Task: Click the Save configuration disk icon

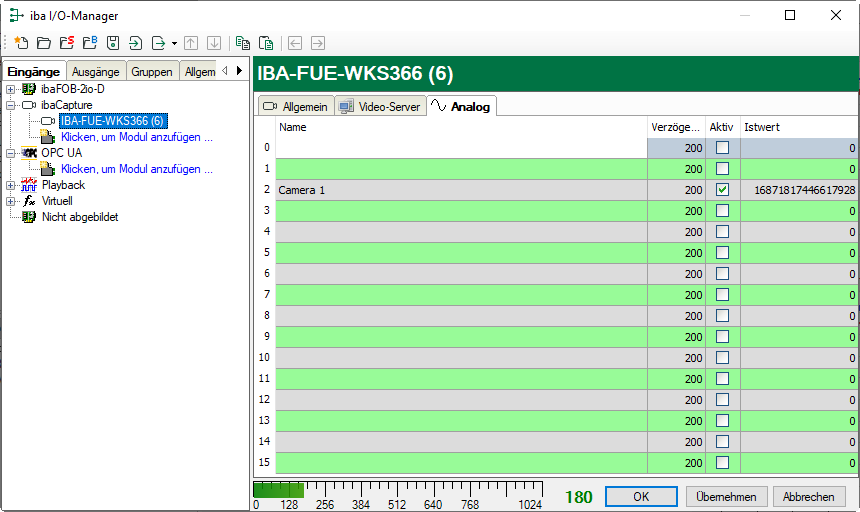Action: point(113,43)
